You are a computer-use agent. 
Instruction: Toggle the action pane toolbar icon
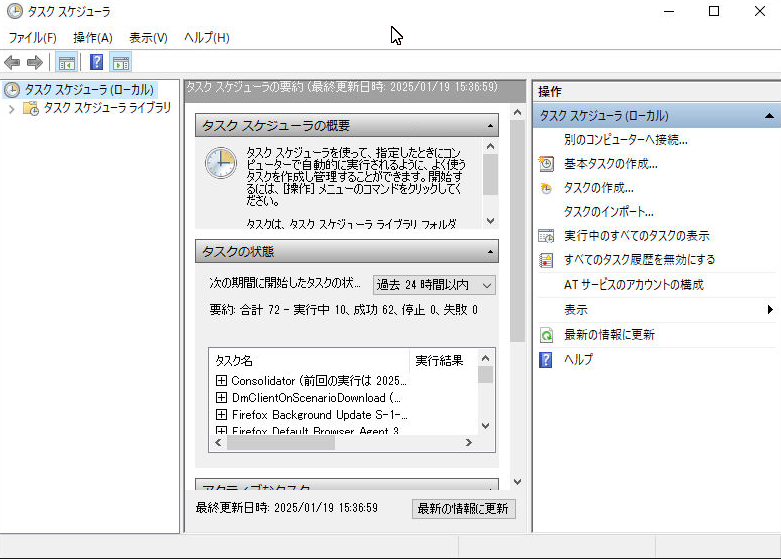121,62
